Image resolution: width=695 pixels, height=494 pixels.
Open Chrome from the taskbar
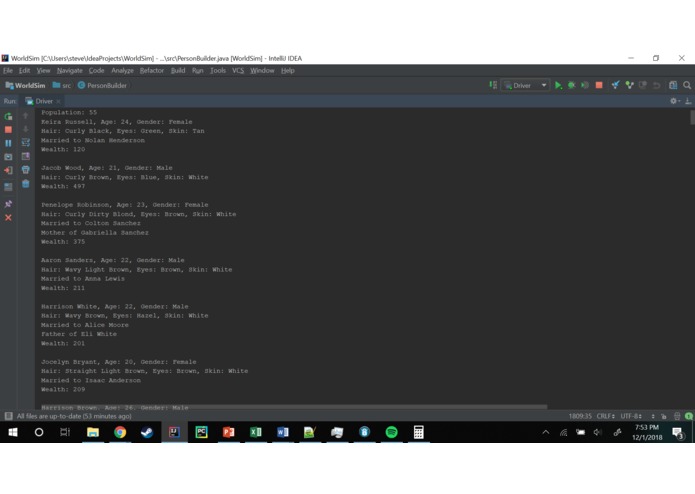tap(120, 432)
